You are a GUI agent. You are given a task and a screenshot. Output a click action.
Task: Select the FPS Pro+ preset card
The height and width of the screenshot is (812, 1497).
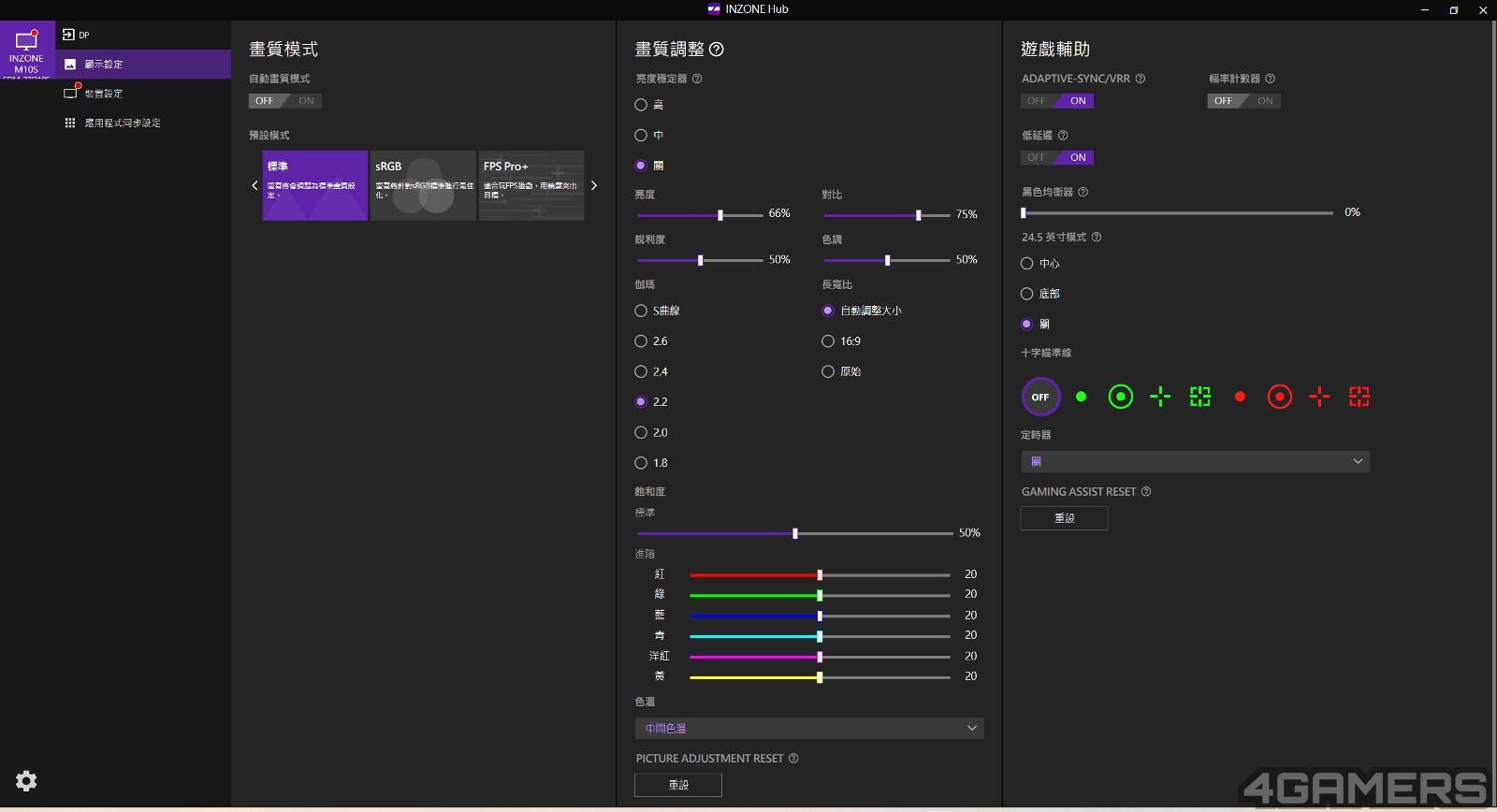(x=531, y=185)
